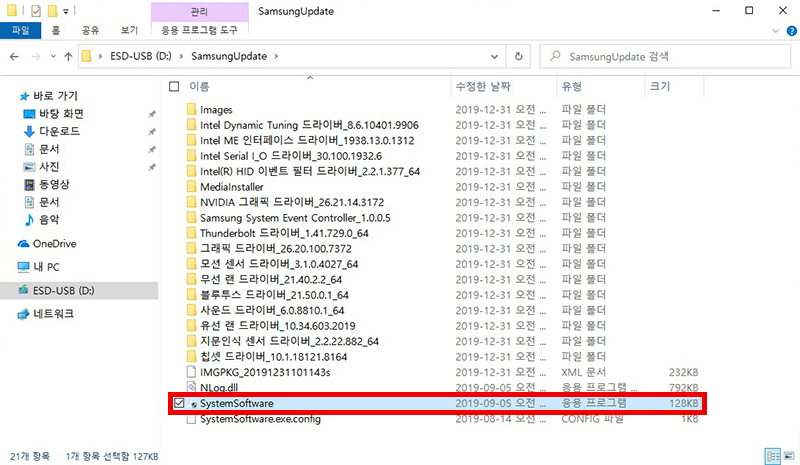800x465 pixels.
Task: Select 무선 랜 드라이버_21.40.2.2_64 folder
Action: tap(271, 279)
